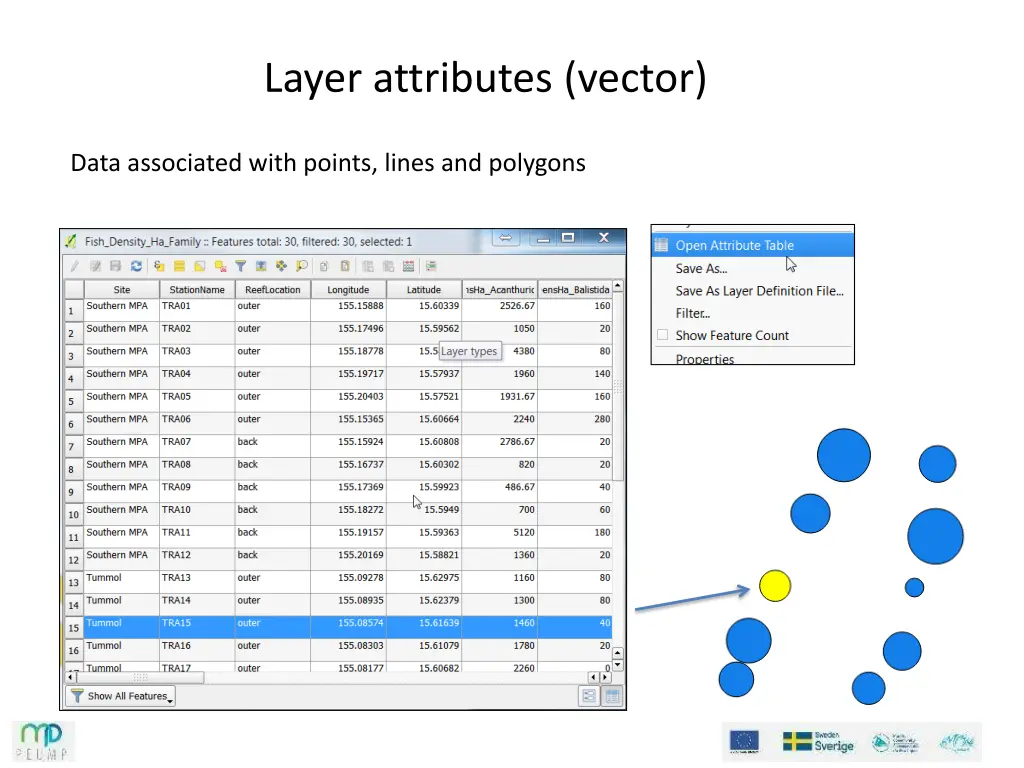Select row number 1 header

74,310
